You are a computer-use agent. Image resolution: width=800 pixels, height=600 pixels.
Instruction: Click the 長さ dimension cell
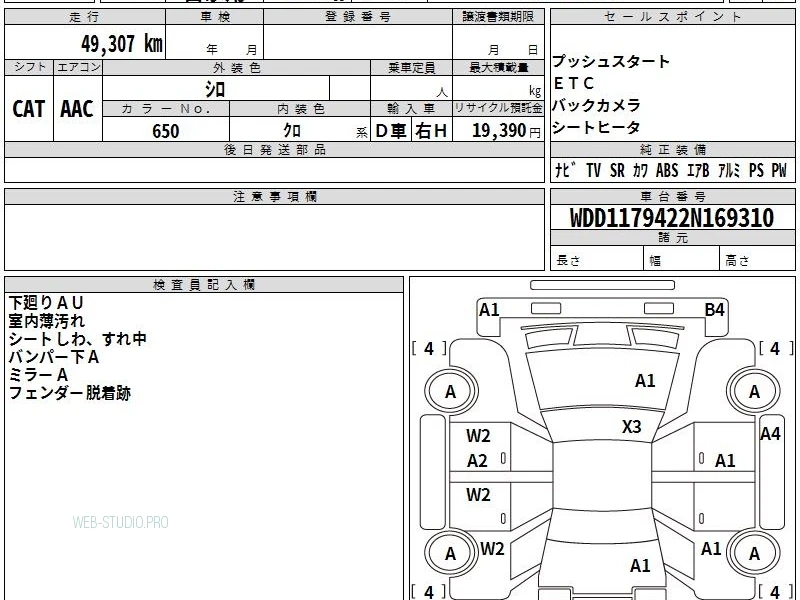(597, 260)
